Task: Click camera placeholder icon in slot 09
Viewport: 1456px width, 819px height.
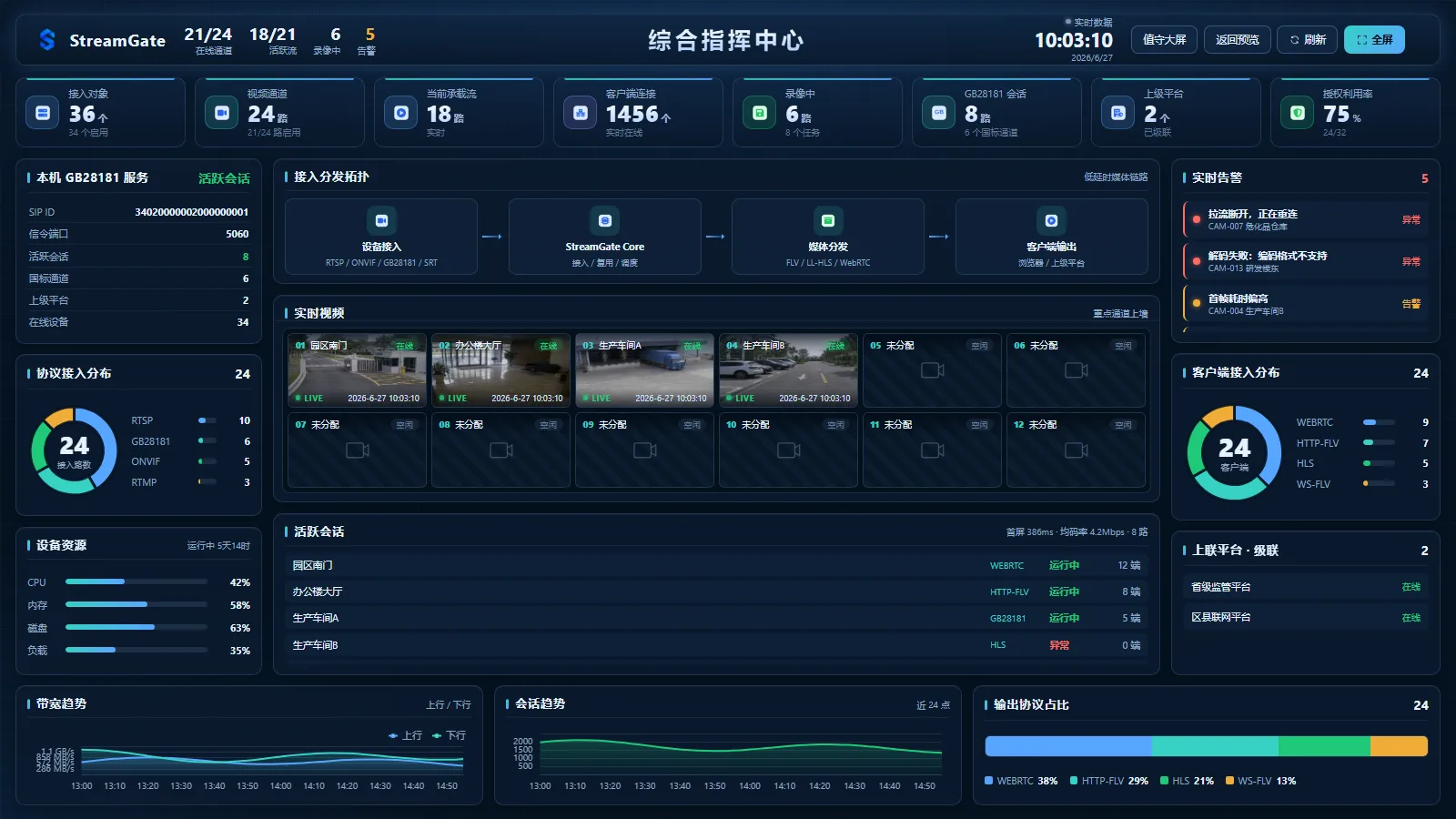Action: pyautogui.click(x=645, y=450)
